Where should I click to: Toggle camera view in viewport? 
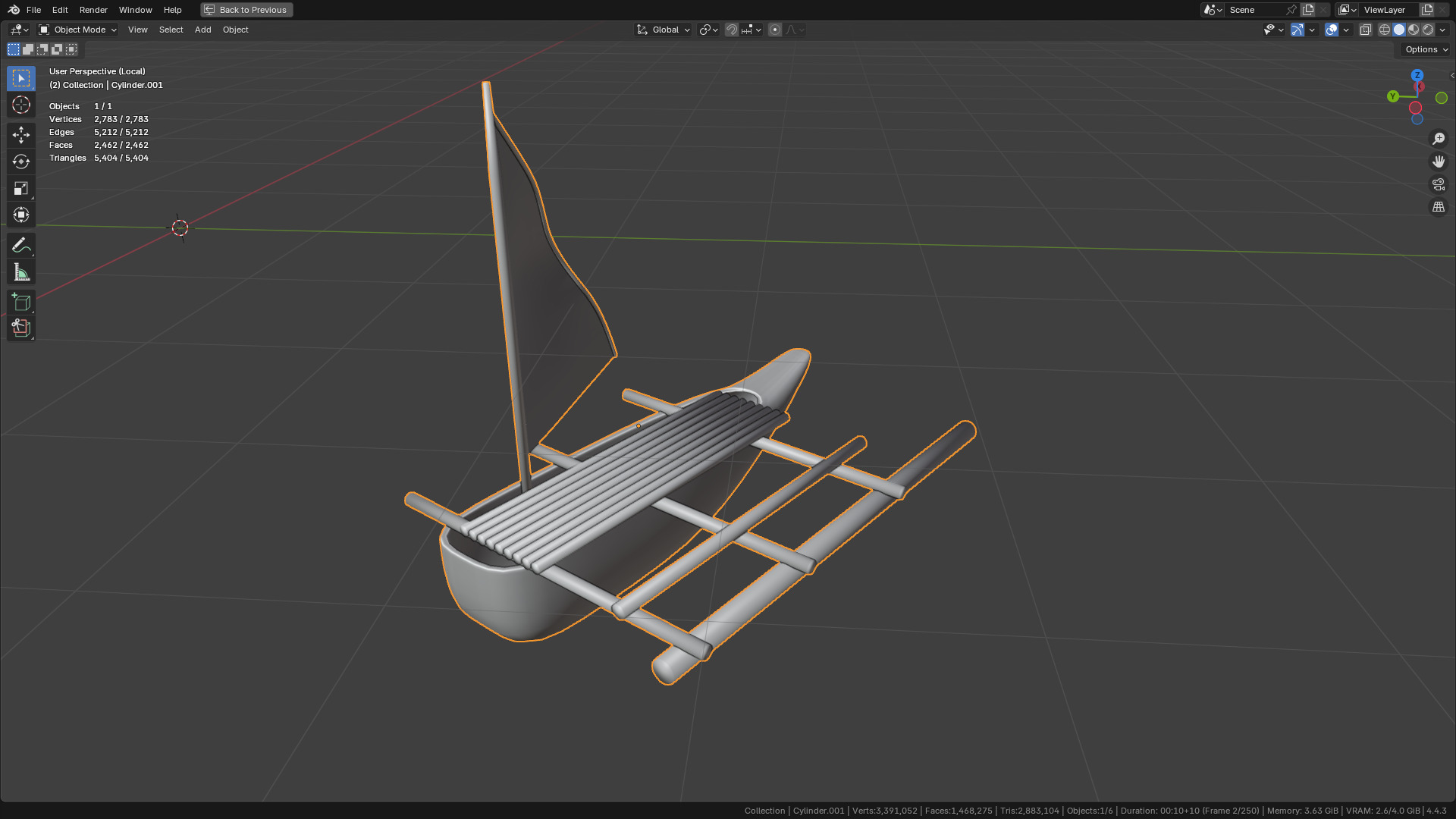pyautogui.click(x=1438, y=184)
